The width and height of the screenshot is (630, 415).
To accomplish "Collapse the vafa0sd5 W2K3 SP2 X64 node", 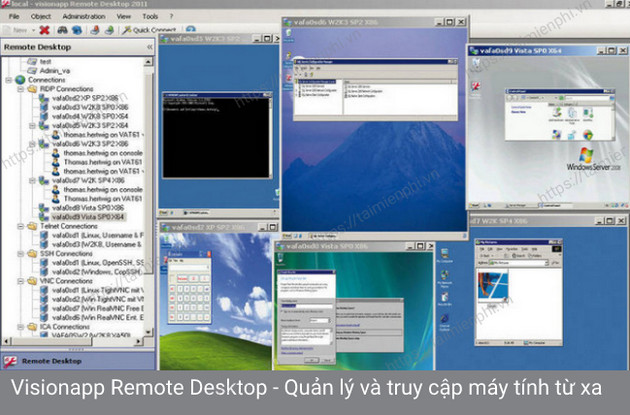I will 32,126.
